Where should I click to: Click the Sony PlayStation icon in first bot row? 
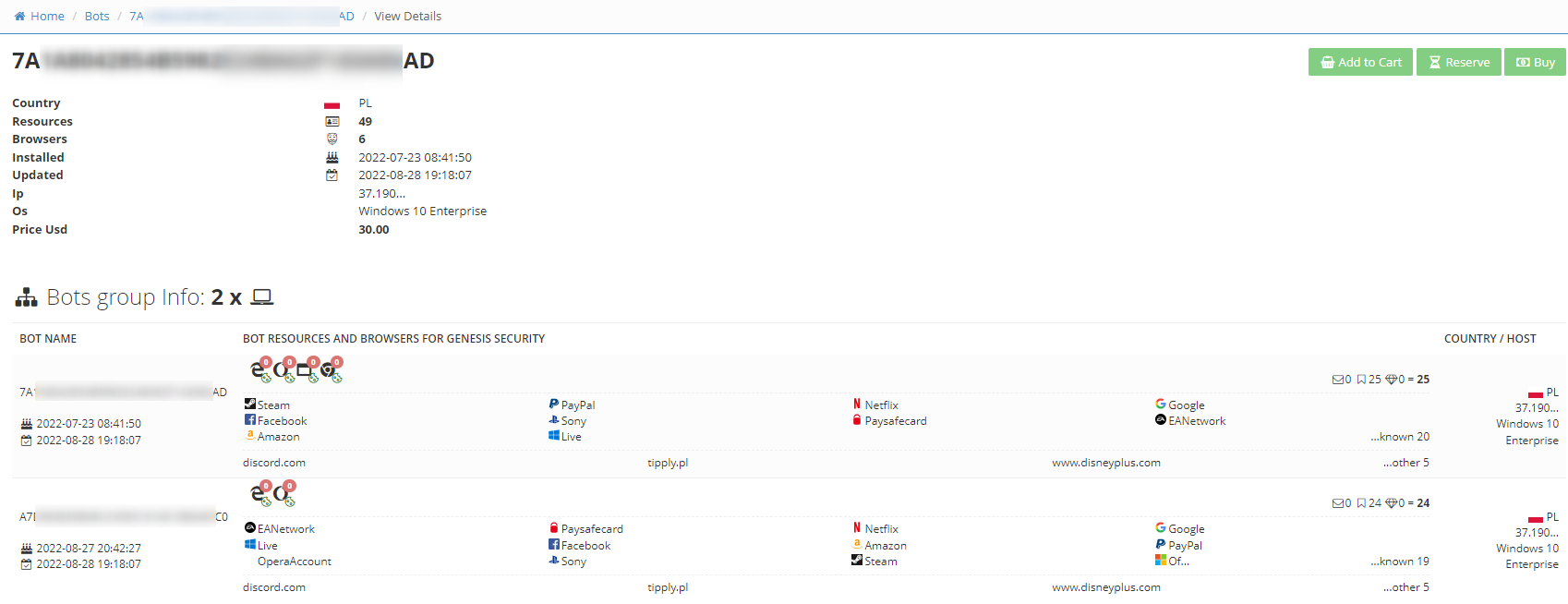553,419
